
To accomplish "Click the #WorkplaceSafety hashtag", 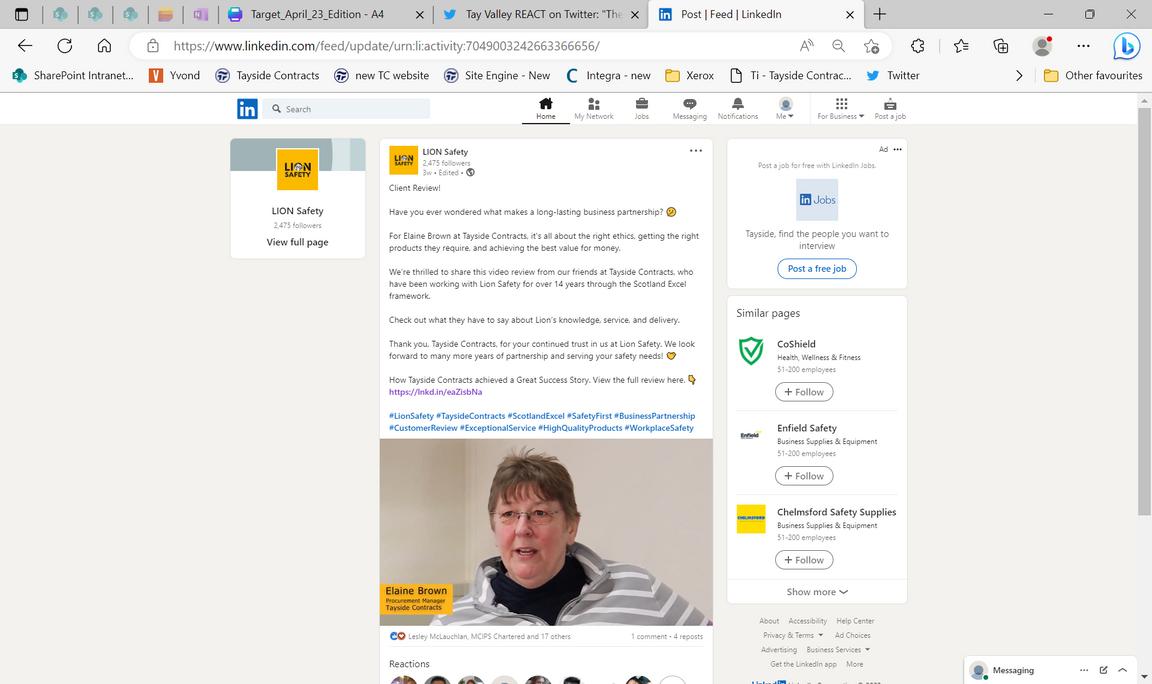I will [x=659, y=428].
